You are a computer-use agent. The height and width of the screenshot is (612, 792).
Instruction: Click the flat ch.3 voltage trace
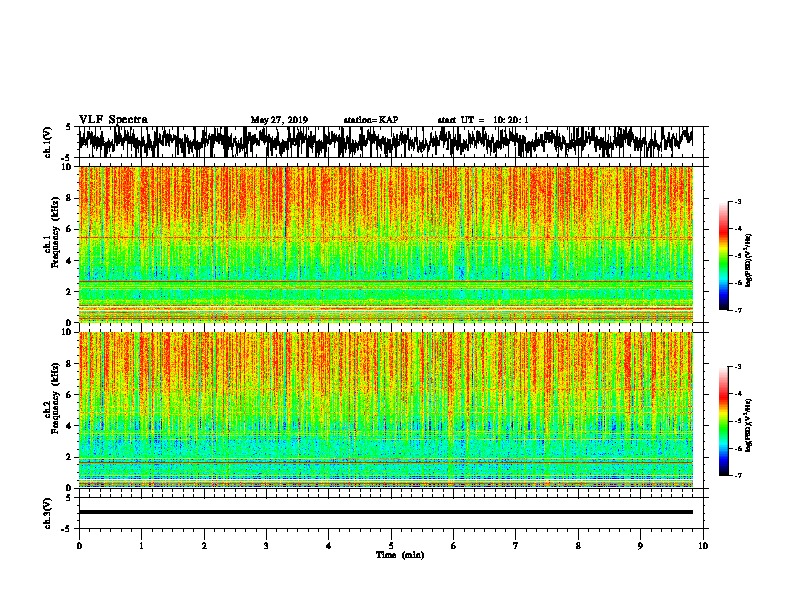[385, 512]
